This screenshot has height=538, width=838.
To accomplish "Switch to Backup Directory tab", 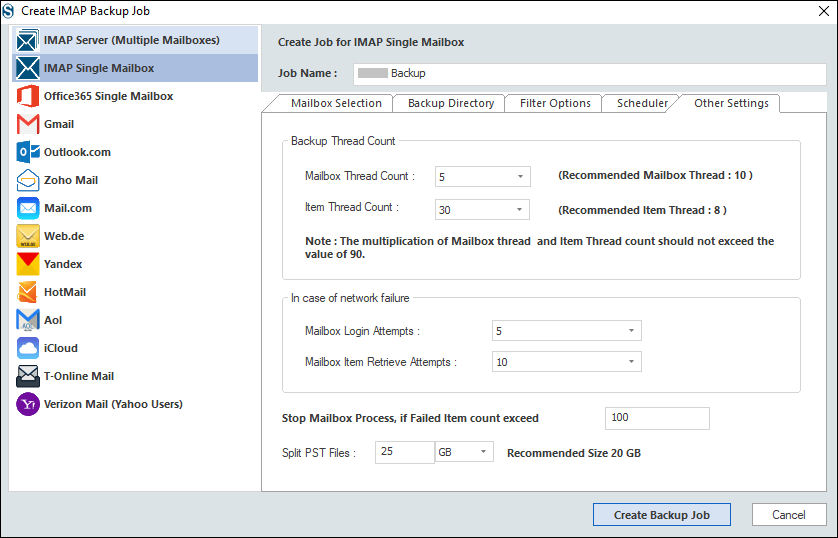I will (451, 103).
